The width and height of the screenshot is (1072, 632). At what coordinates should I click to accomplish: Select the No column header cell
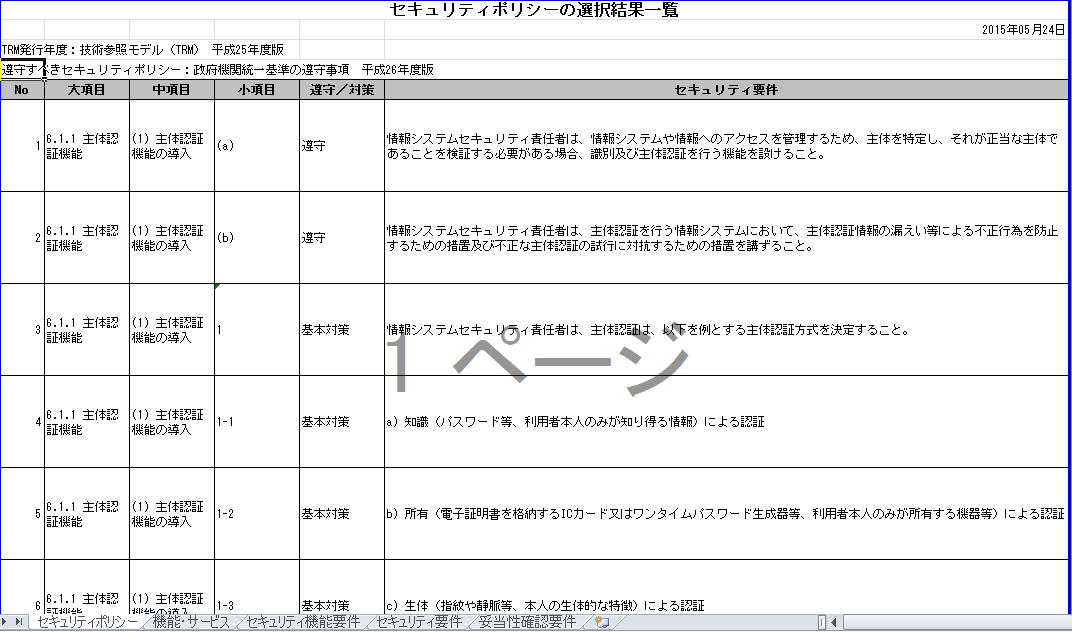(22, 90)
